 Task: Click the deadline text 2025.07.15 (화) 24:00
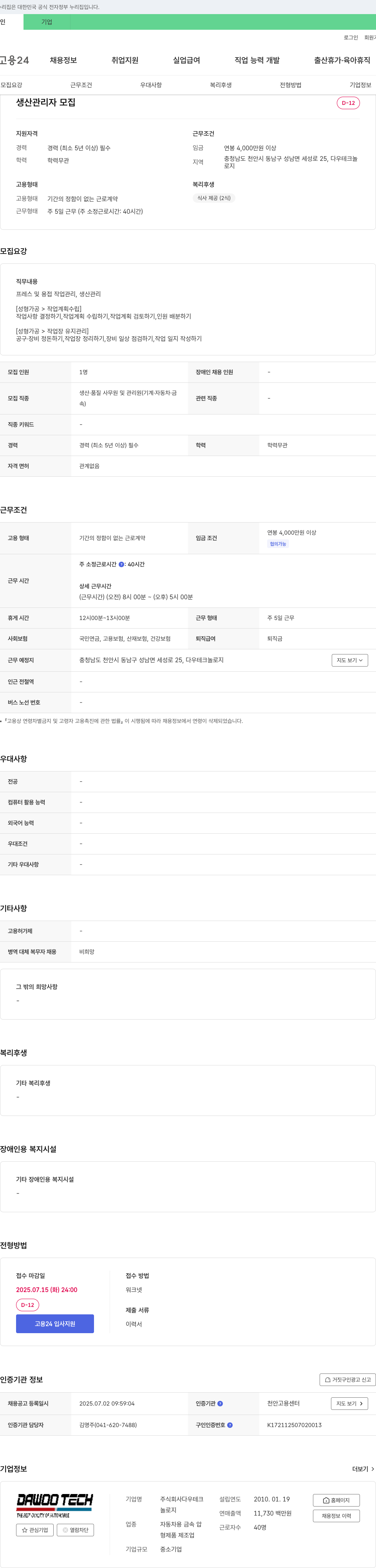46,1289
